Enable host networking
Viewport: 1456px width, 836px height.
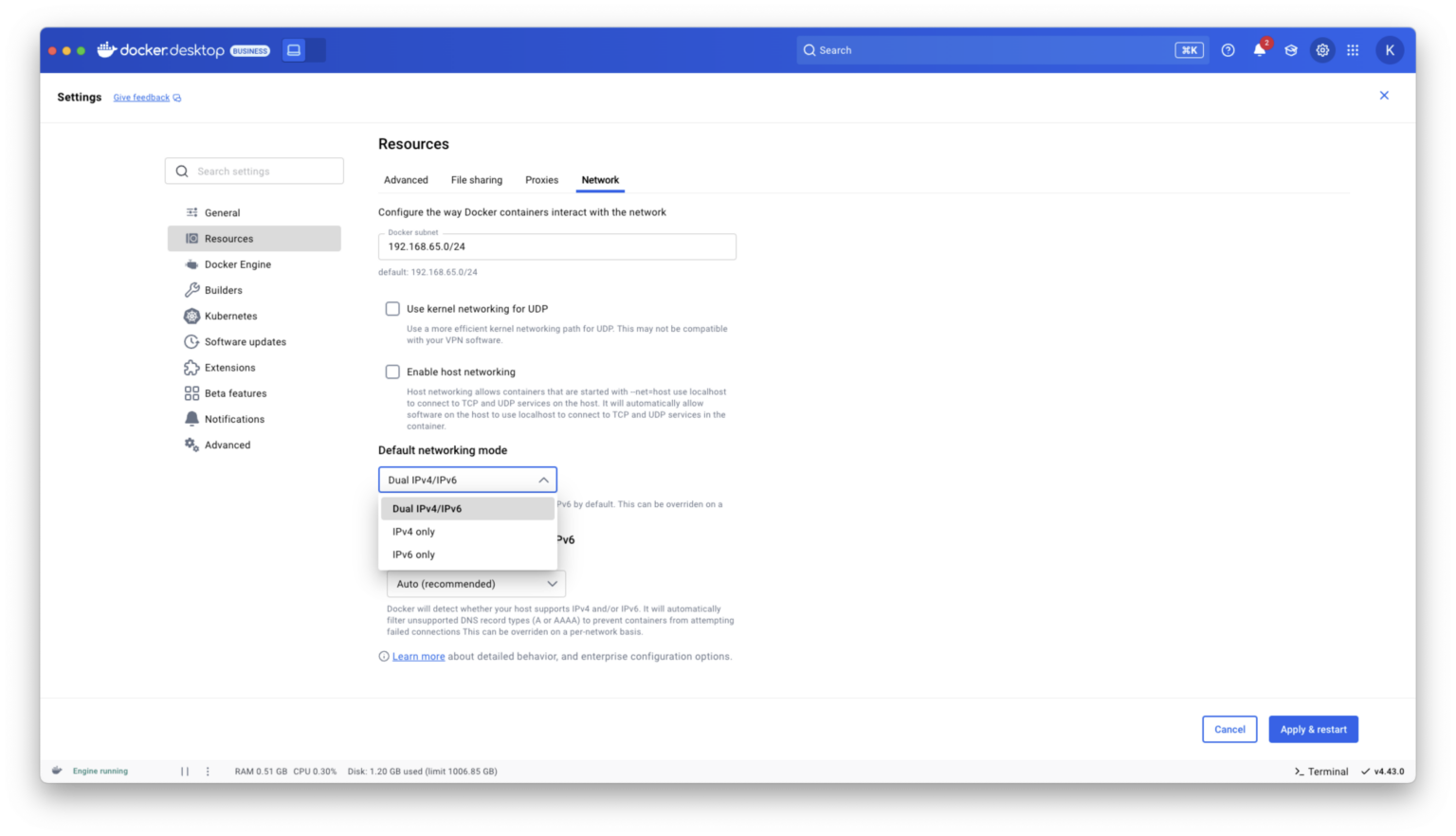[392, 372]
